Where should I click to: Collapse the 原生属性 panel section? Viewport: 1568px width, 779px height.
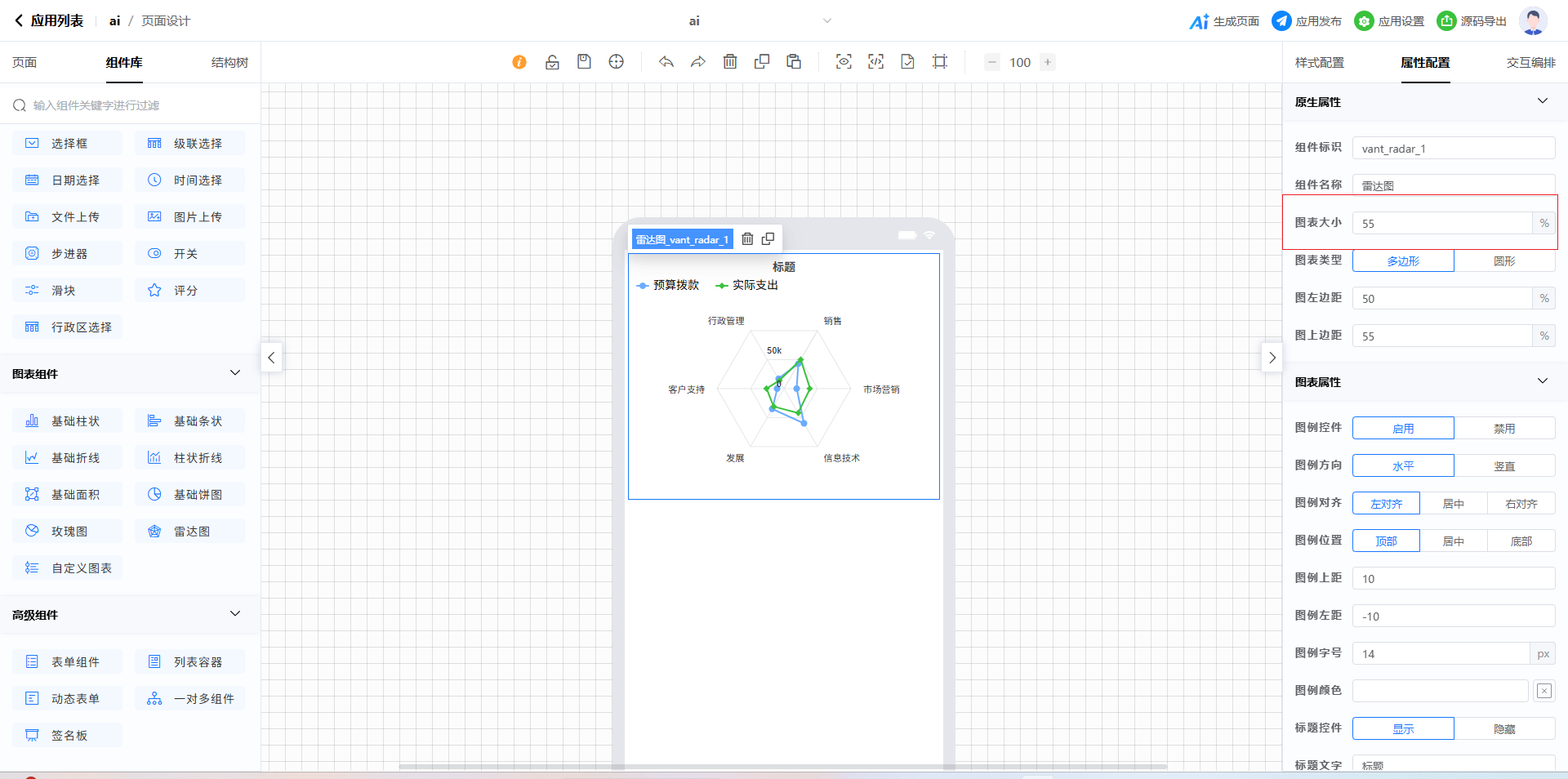(1542, 101)
